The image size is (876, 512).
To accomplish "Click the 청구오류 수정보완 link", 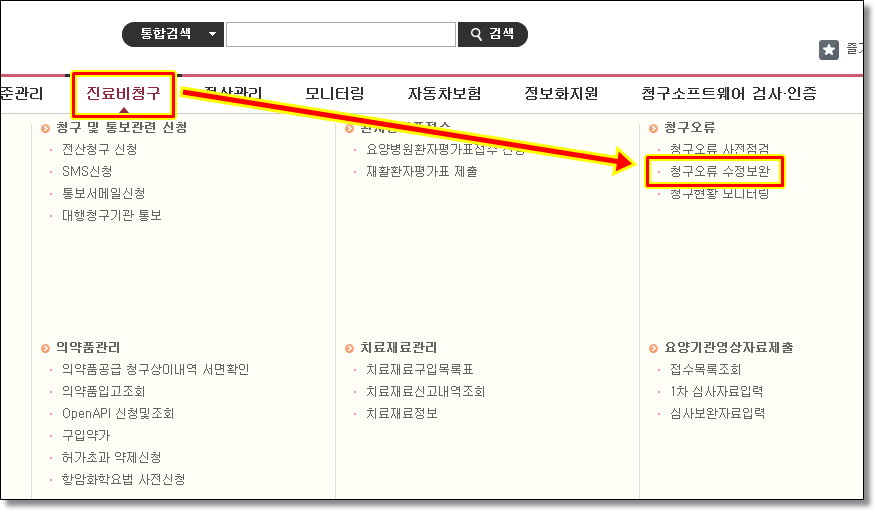I will 719,171.
